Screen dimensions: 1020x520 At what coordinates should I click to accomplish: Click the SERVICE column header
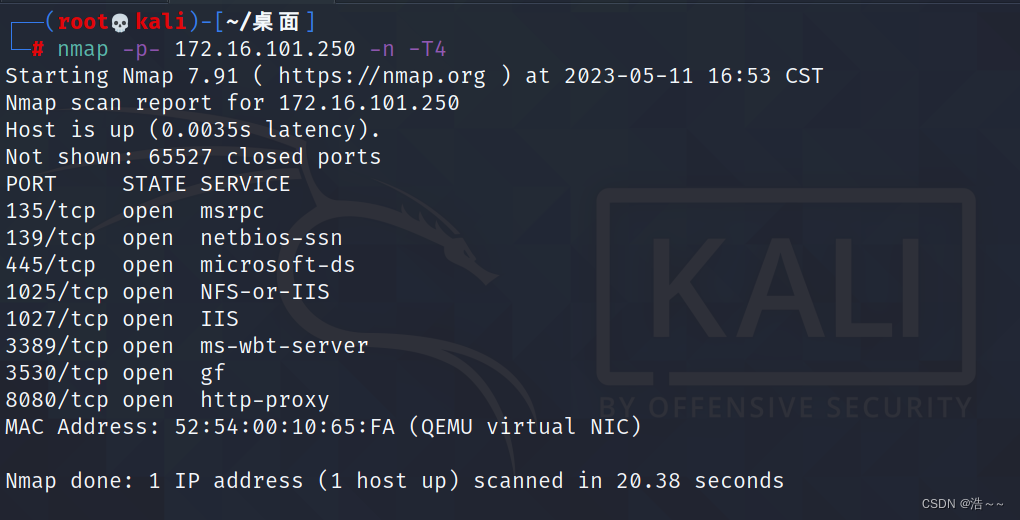[245, 184]
